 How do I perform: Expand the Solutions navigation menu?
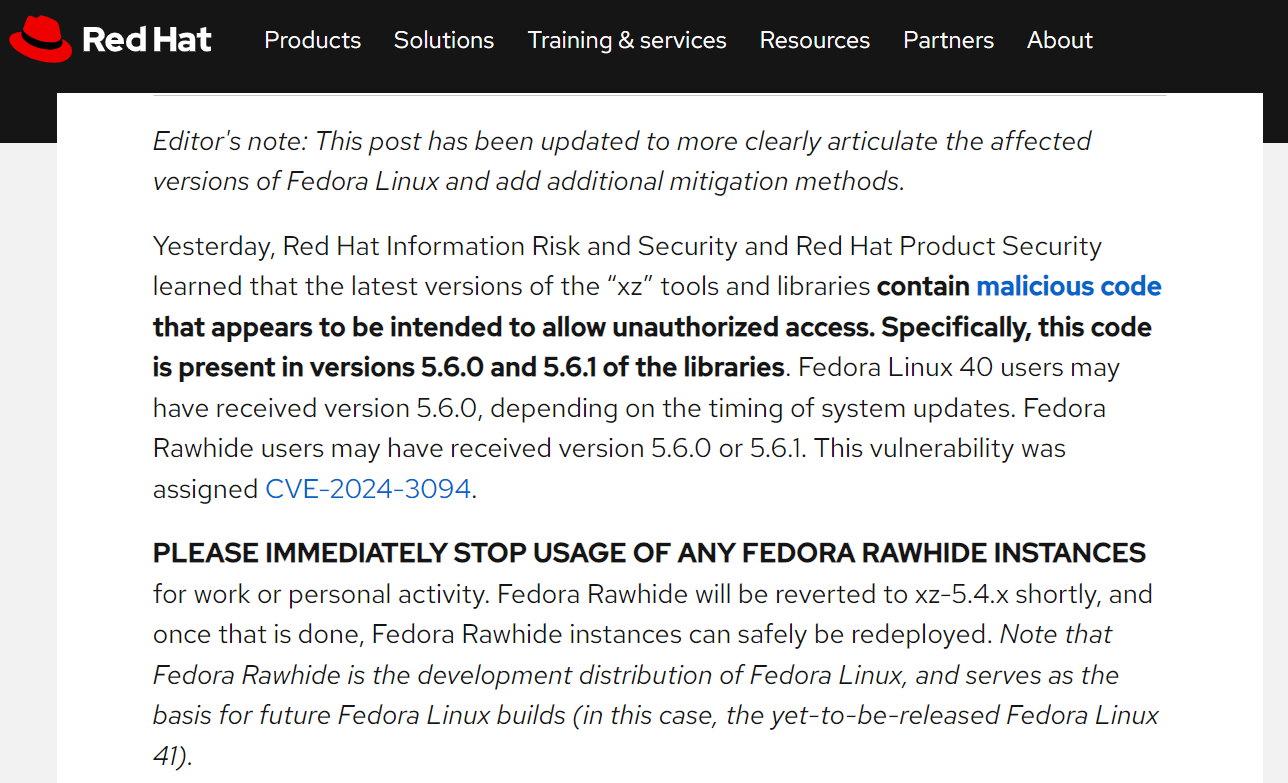pos(444,40)
